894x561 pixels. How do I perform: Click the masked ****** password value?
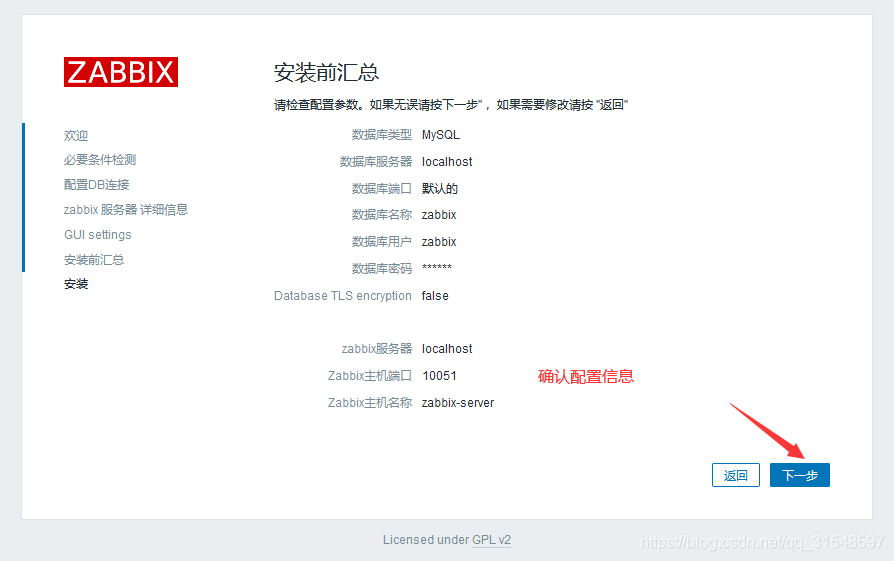(x=437, y=267)
